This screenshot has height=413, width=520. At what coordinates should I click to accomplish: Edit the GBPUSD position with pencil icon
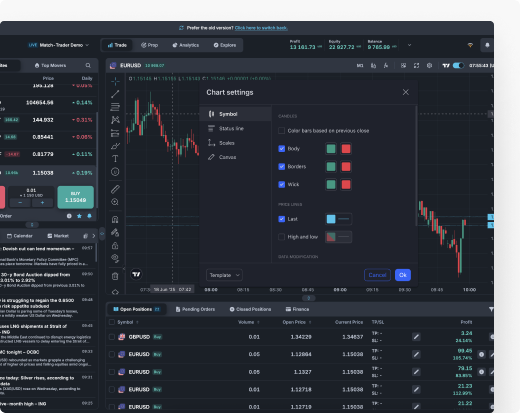tap(416, 337)
